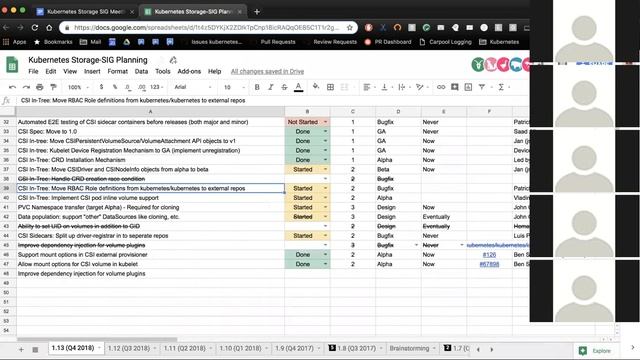
Task: Open the text color picker
Action: [298, 87]
